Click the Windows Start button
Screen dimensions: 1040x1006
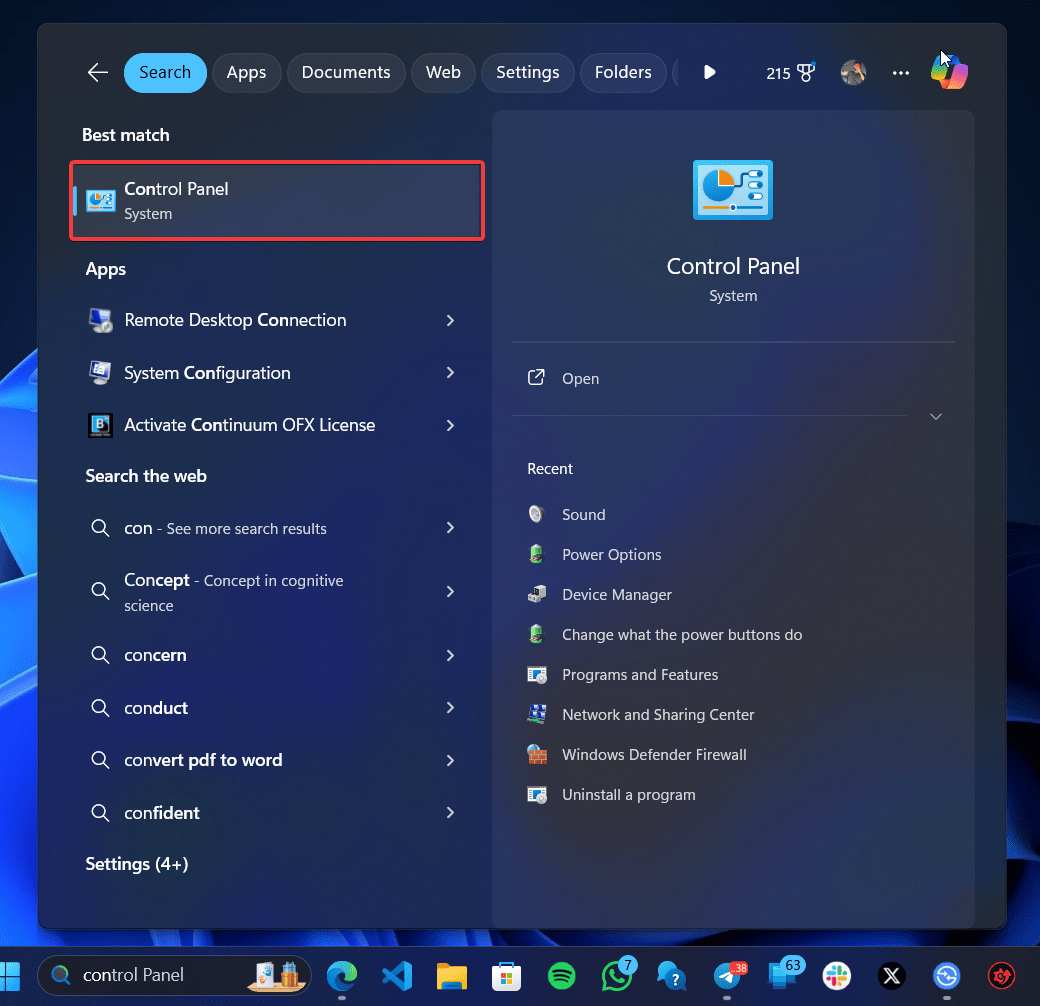click(x=9, y=976)
